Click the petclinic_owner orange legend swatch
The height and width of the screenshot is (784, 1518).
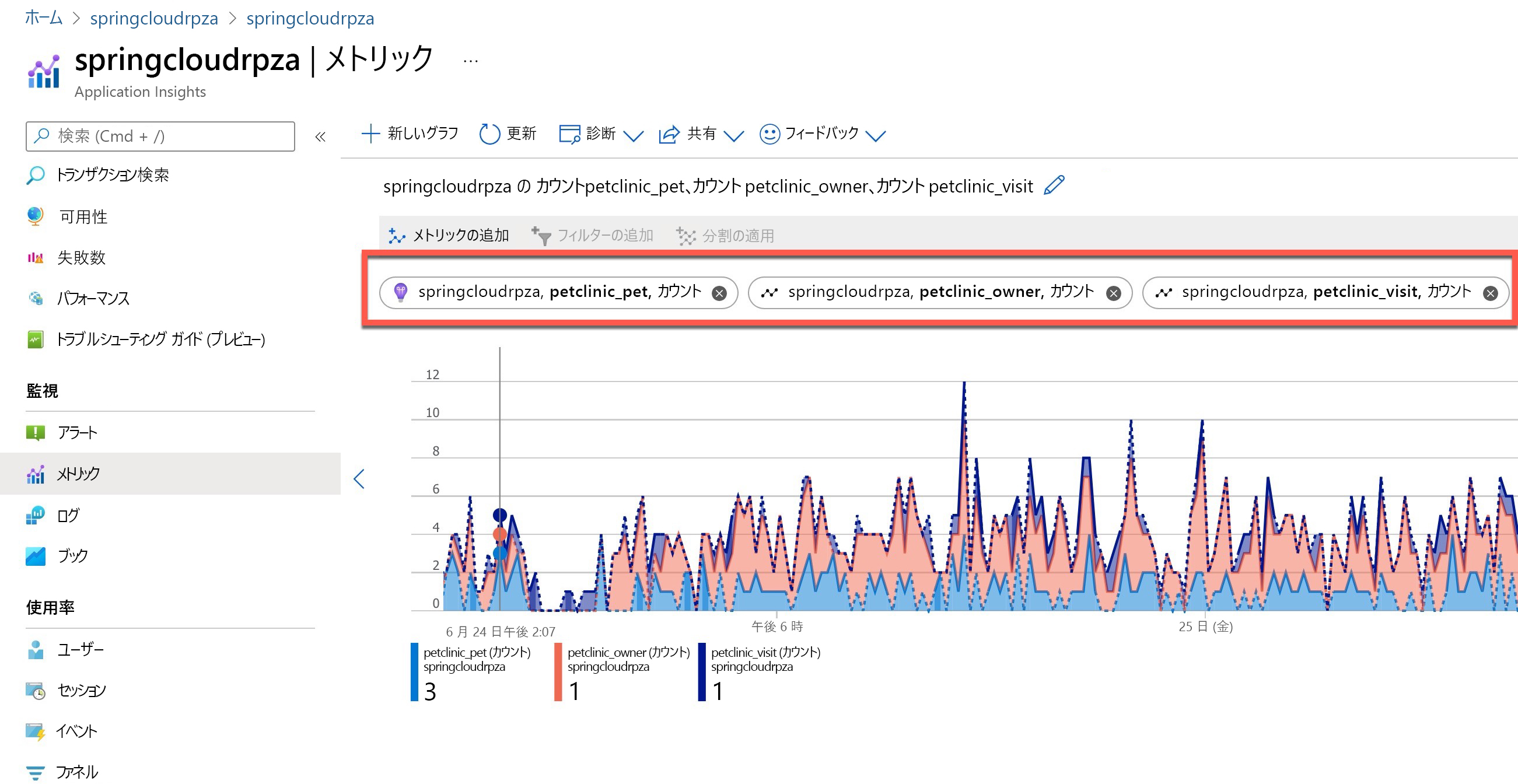tap(558, 672)
